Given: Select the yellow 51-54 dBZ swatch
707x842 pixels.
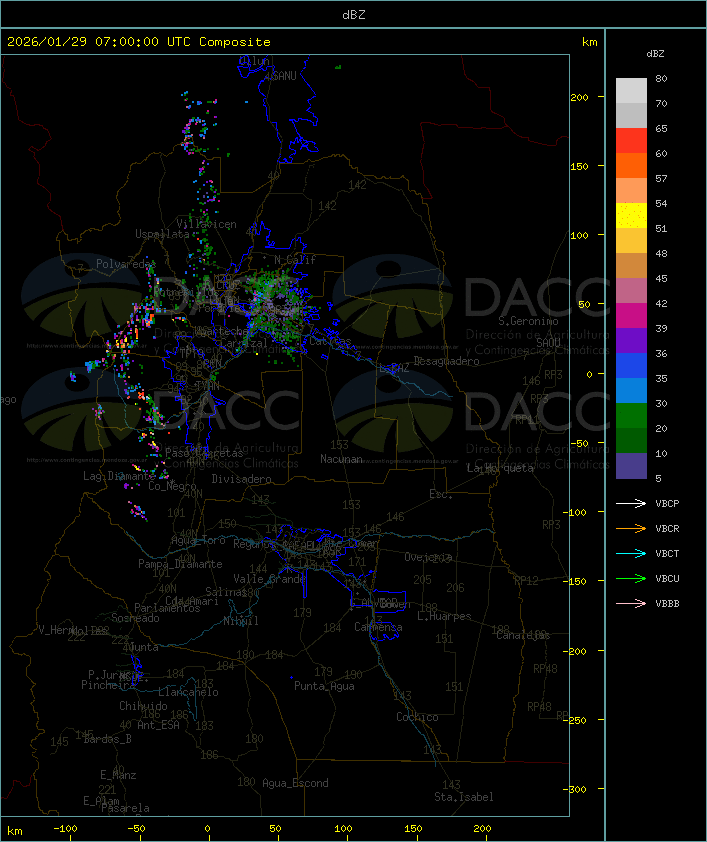Looking at the screenshot, I should (x=631, y=216).
